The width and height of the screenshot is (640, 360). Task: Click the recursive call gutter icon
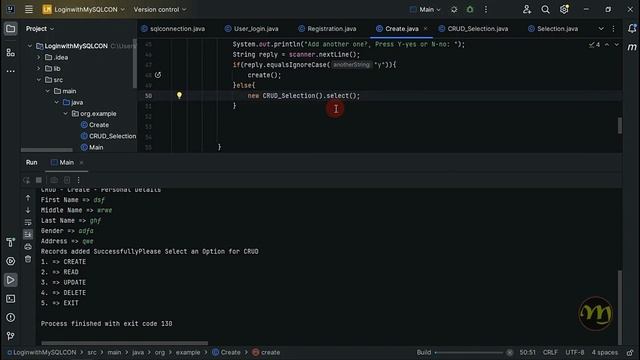point(158,75)
